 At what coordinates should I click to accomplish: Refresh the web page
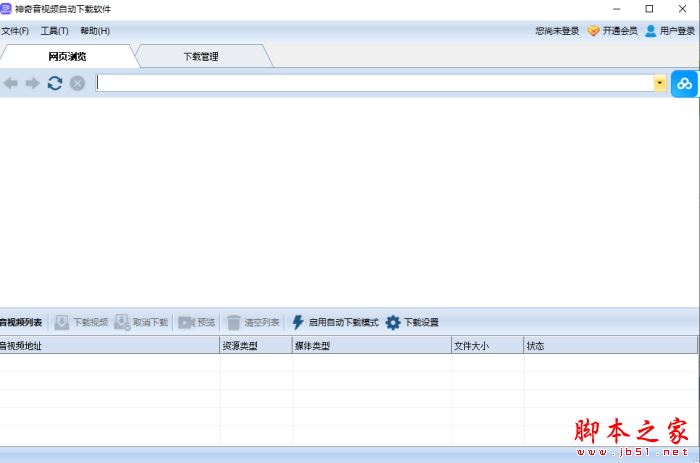point(55,83)
